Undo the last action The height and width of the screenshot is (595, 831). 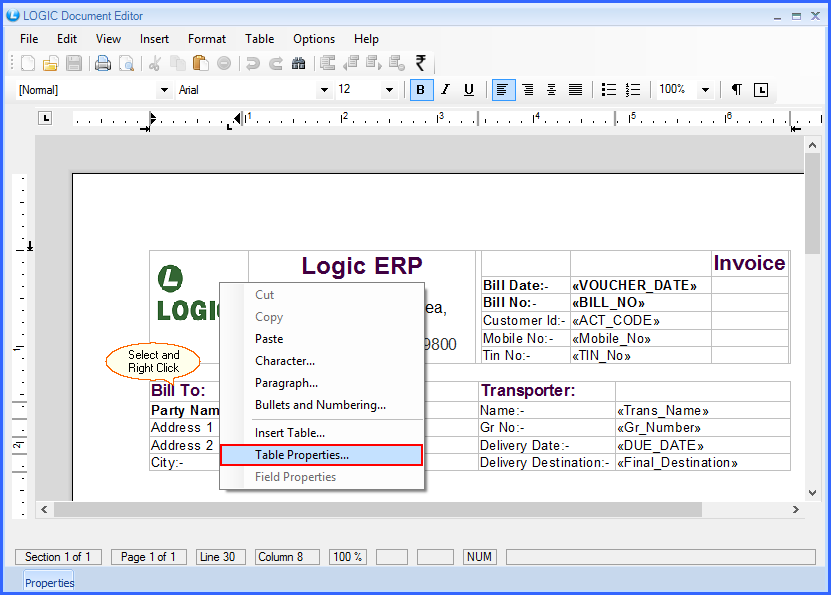click(253, 64)
